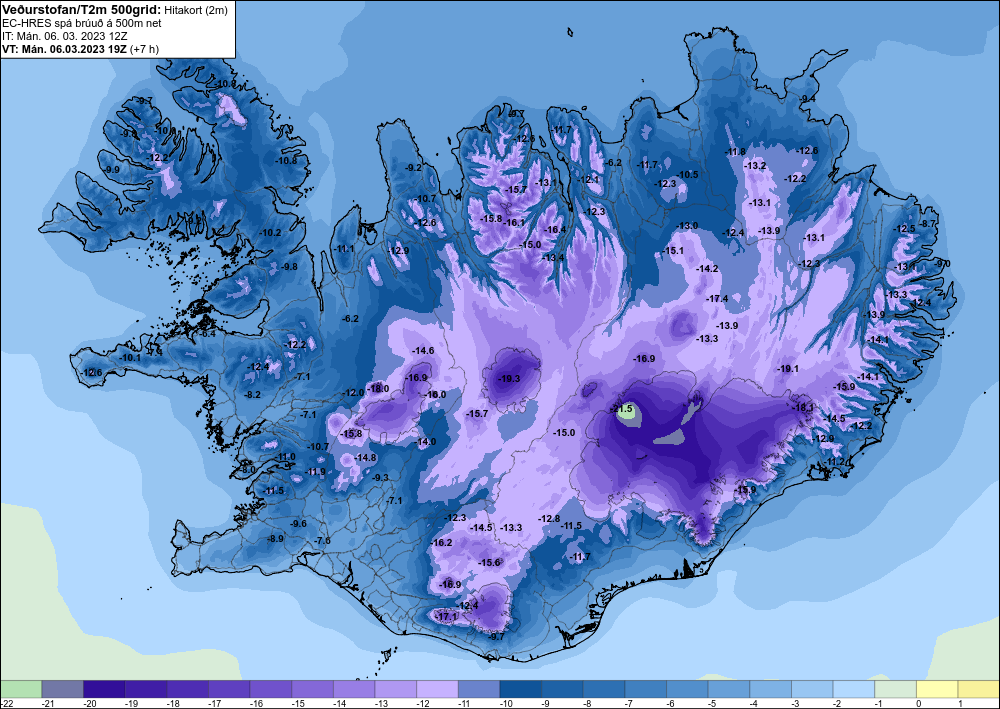This screenshot has height=709, width=1000.
Task: Click the -9.6 temperature label
Action: point(298,523)
